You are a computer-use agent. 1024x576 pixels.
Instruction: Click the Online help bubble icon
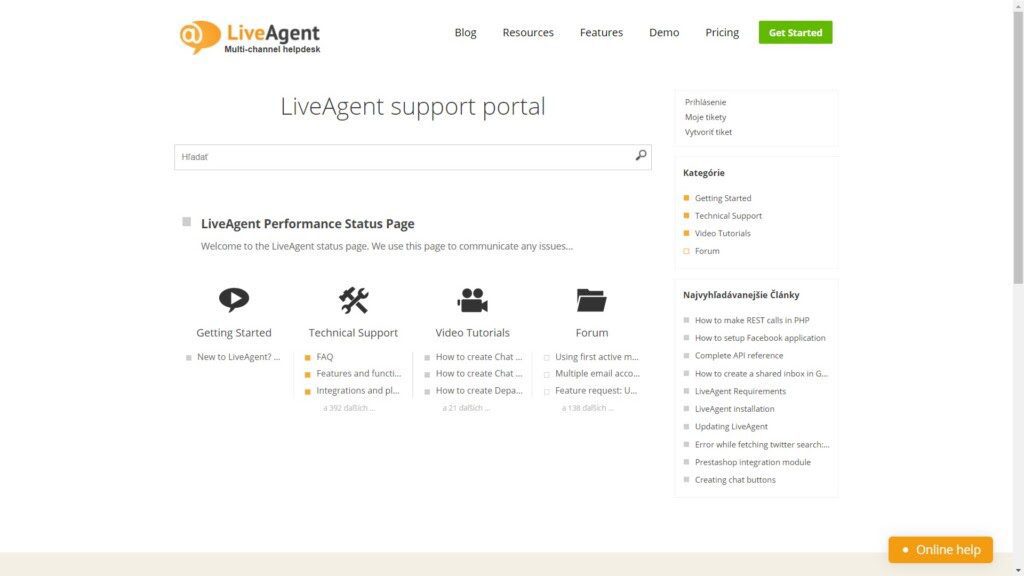click(939, 549)
